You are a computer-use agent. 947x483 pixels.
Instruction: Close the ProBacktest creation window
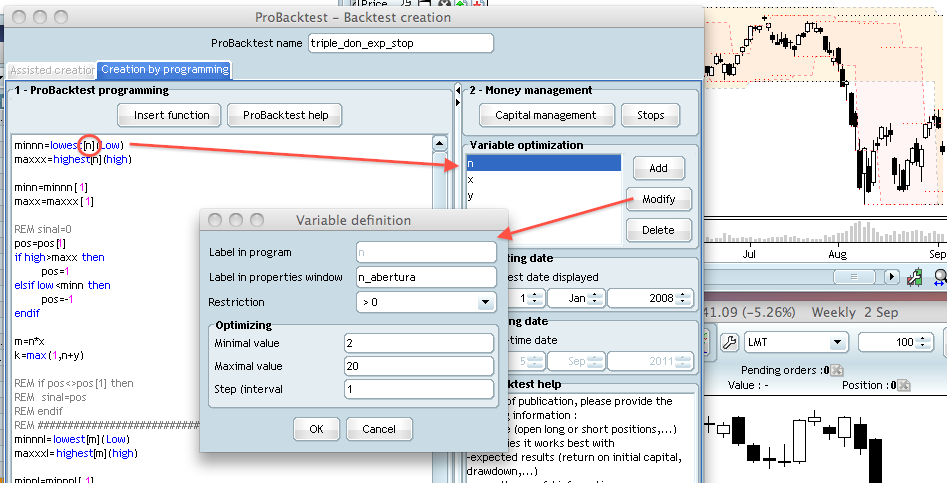[x=19, y=17]
